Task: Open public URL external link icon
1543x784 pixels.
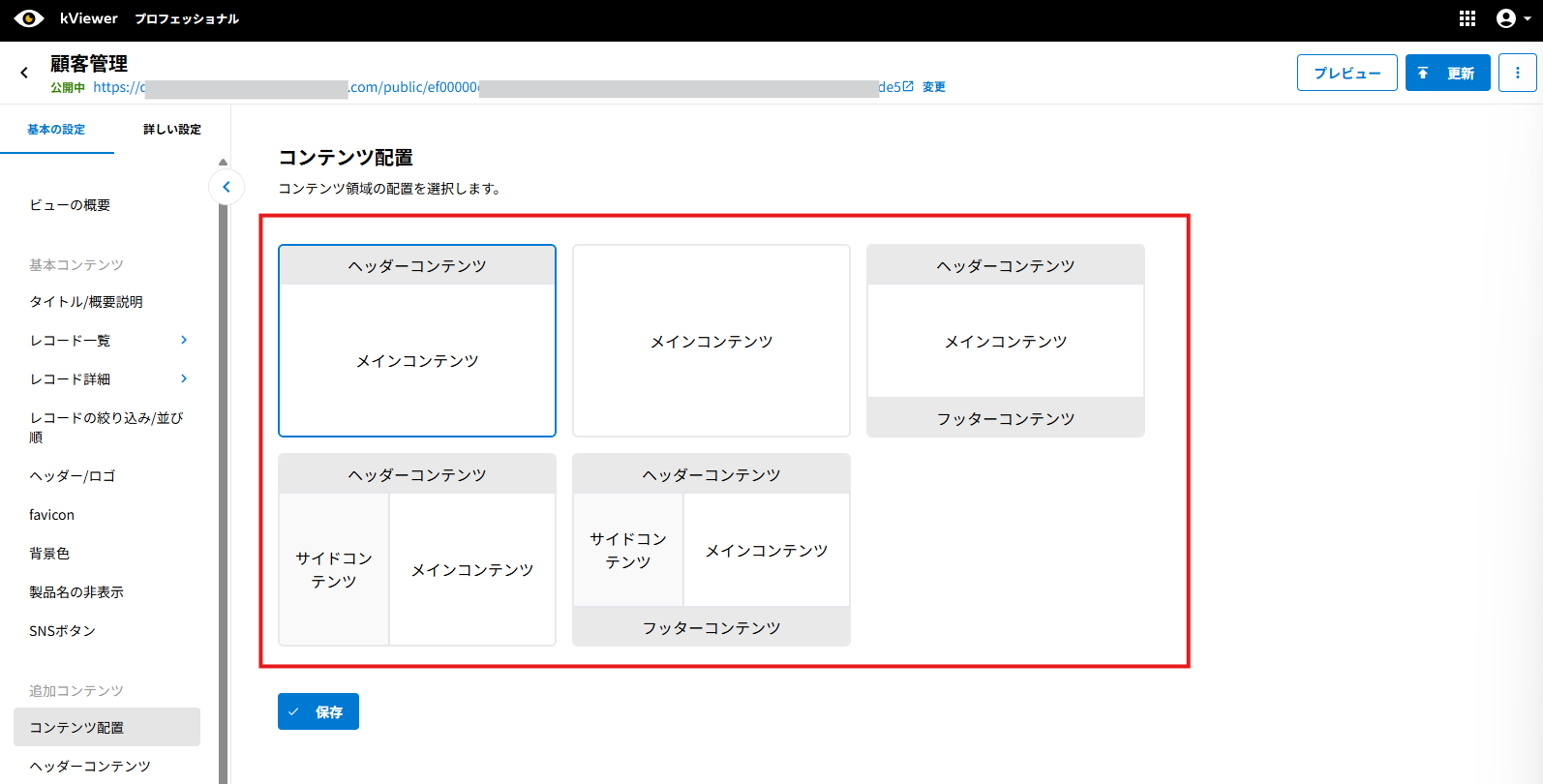Action: tap(908, 86)
